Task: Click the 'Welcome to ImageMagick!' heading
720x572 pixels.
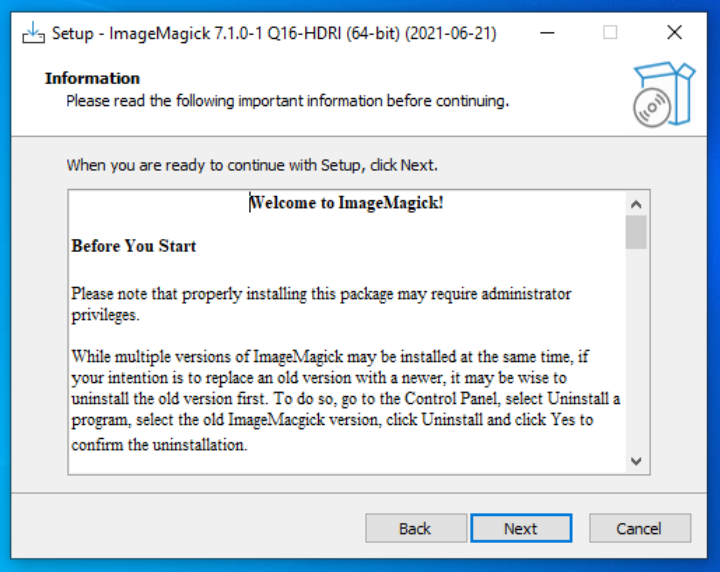Action: pos(346,202)
